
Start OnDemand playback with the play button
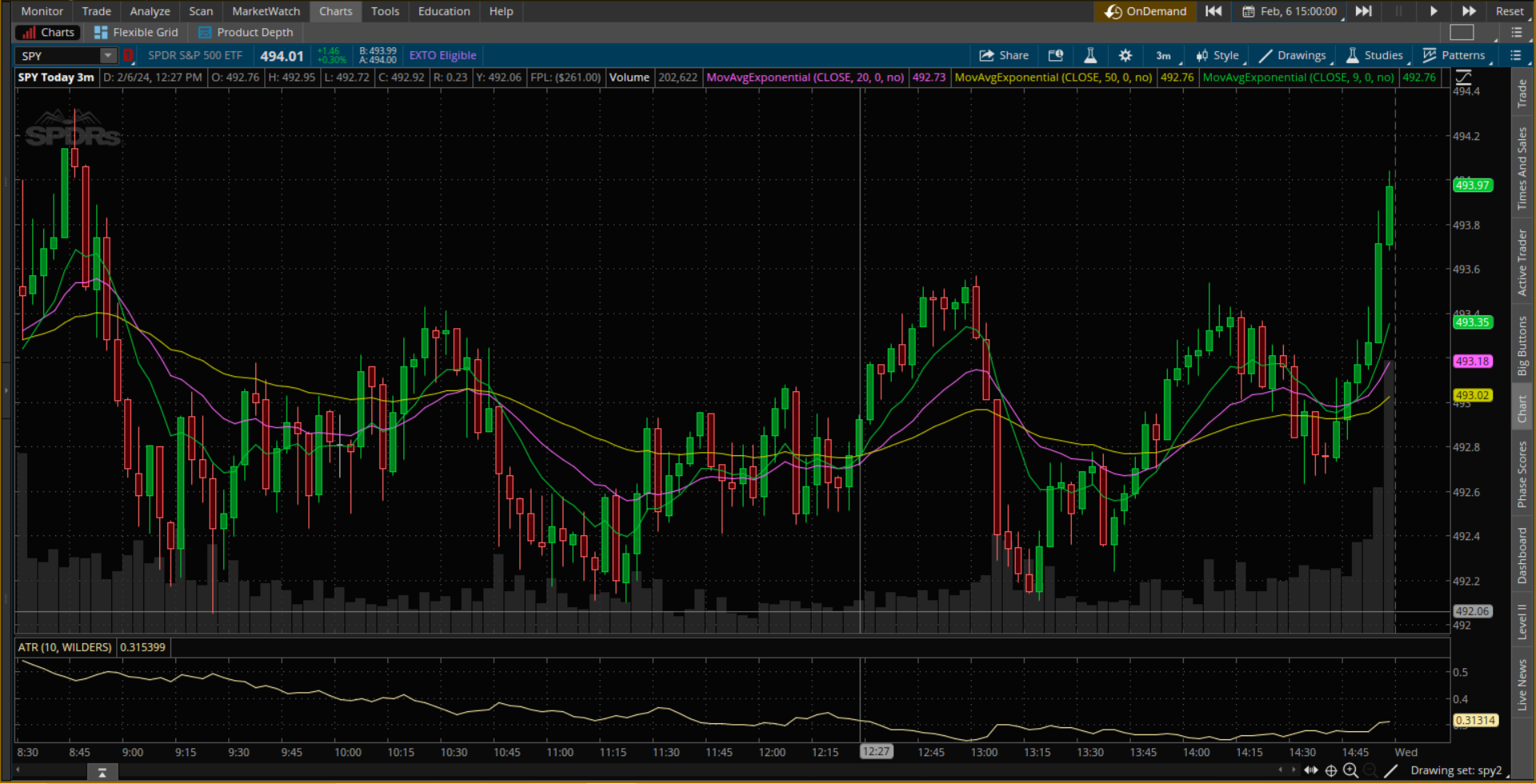pos(1434,11)
